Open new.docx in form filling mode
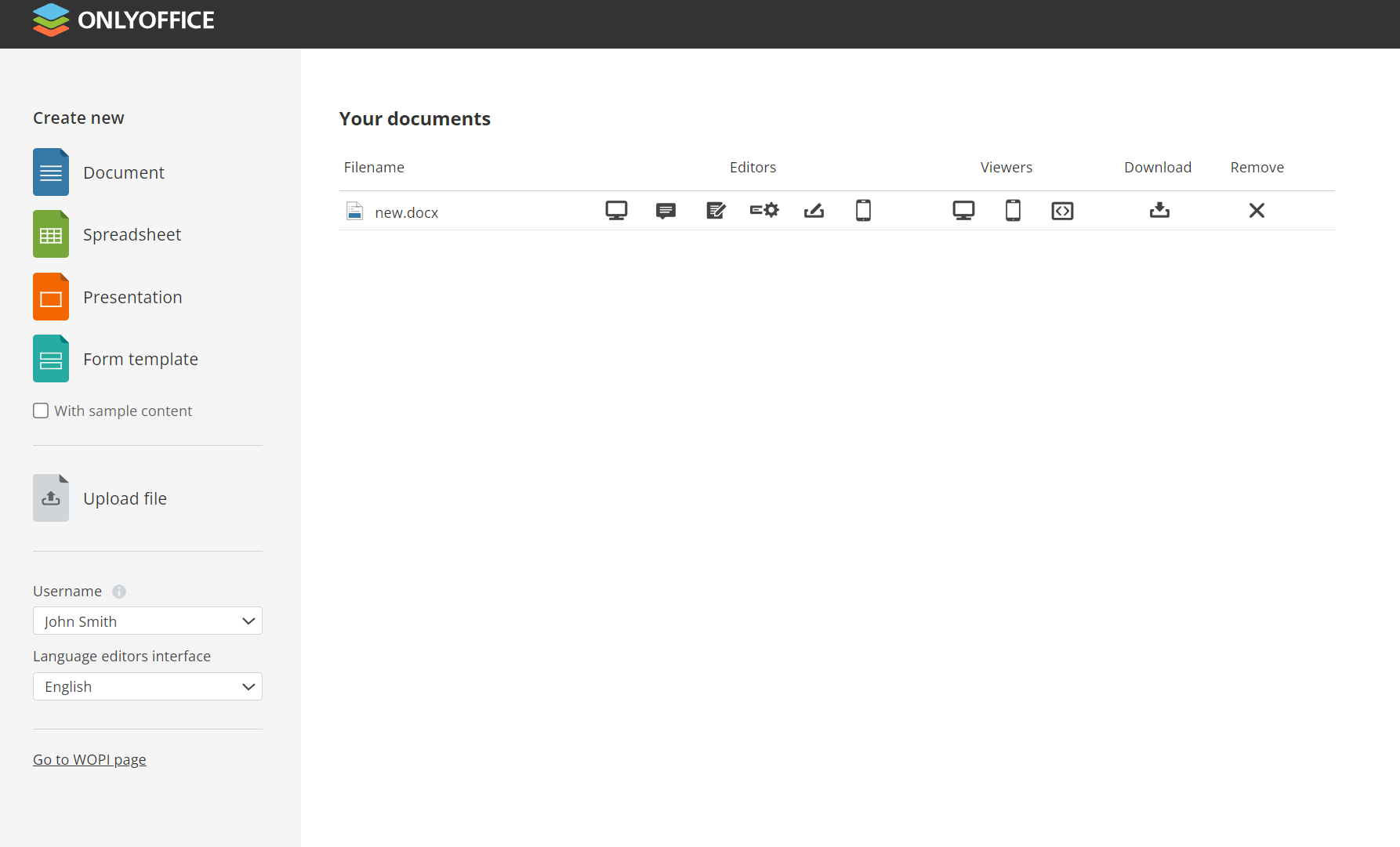Image resolution: width=1400 pixels, height=847 pixels. 814,210
